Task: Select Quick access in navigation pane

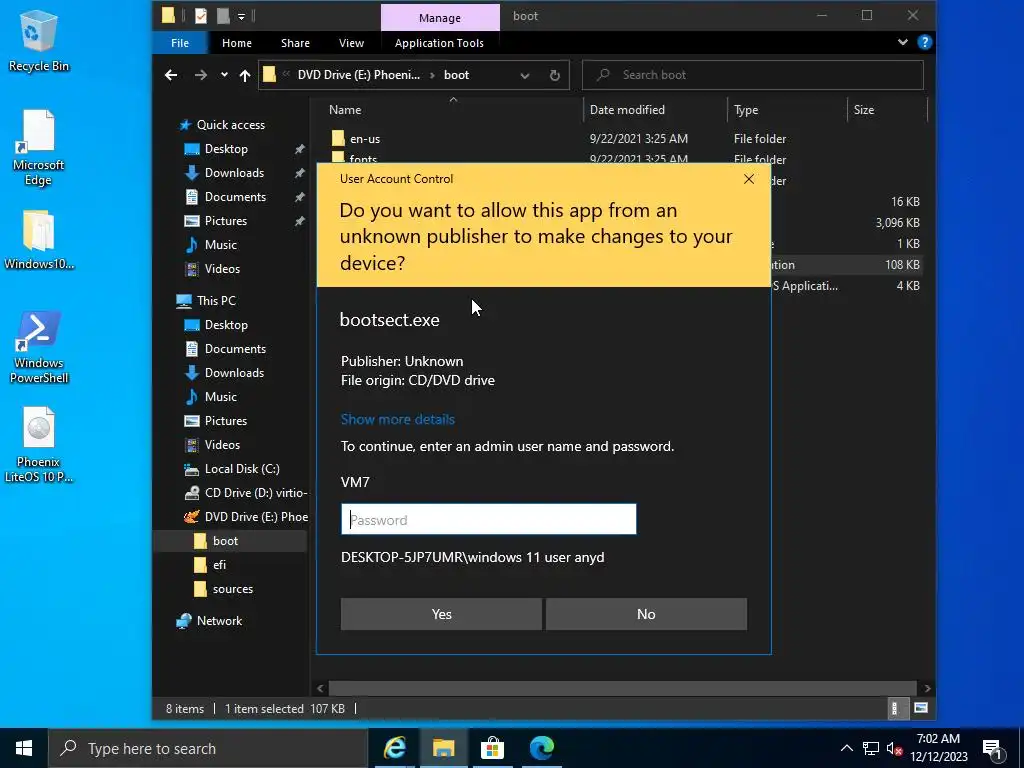Action: (231, 125)
